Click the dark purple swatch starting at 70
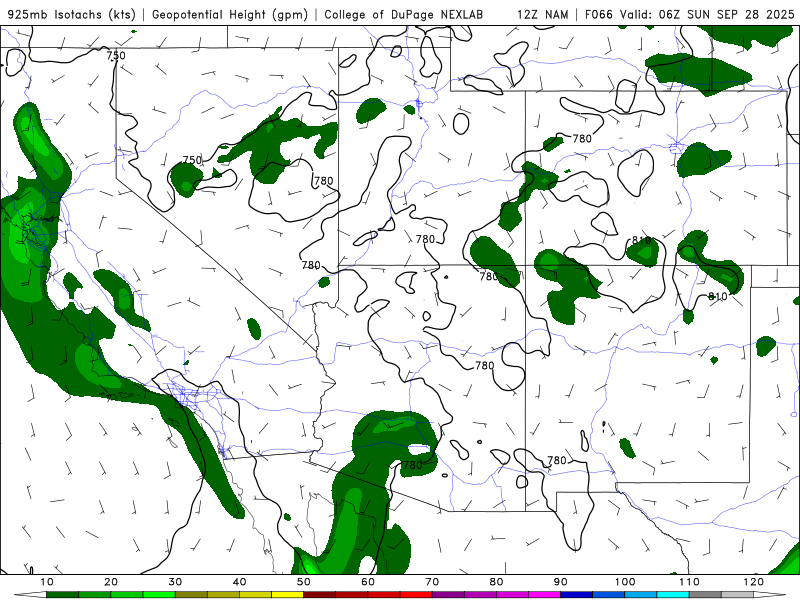Viewport: 800px width, 600px height. pyautogui.click(x=448, y=595)
